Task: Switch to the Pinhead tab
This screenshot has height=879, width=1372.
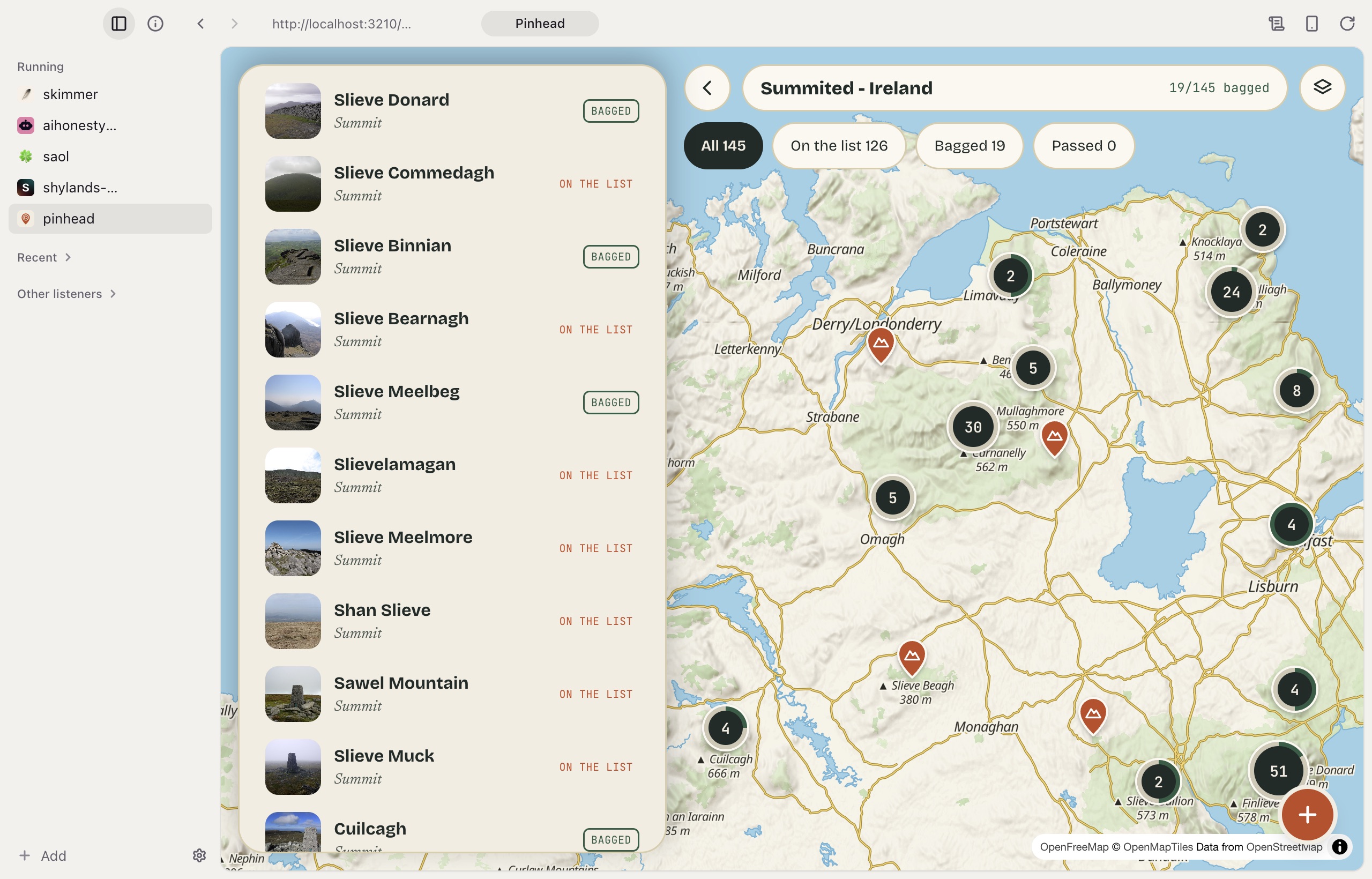Action: tap(539, 24)
